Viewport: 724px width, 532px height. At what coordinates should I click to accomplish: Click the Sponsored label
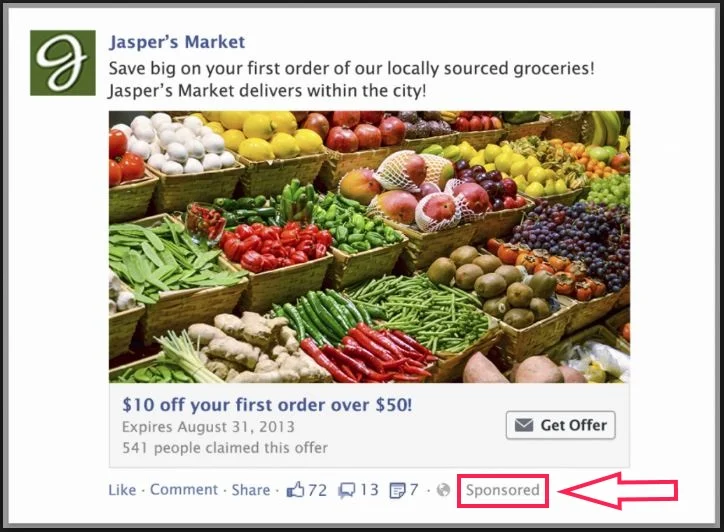click(502, 490)
